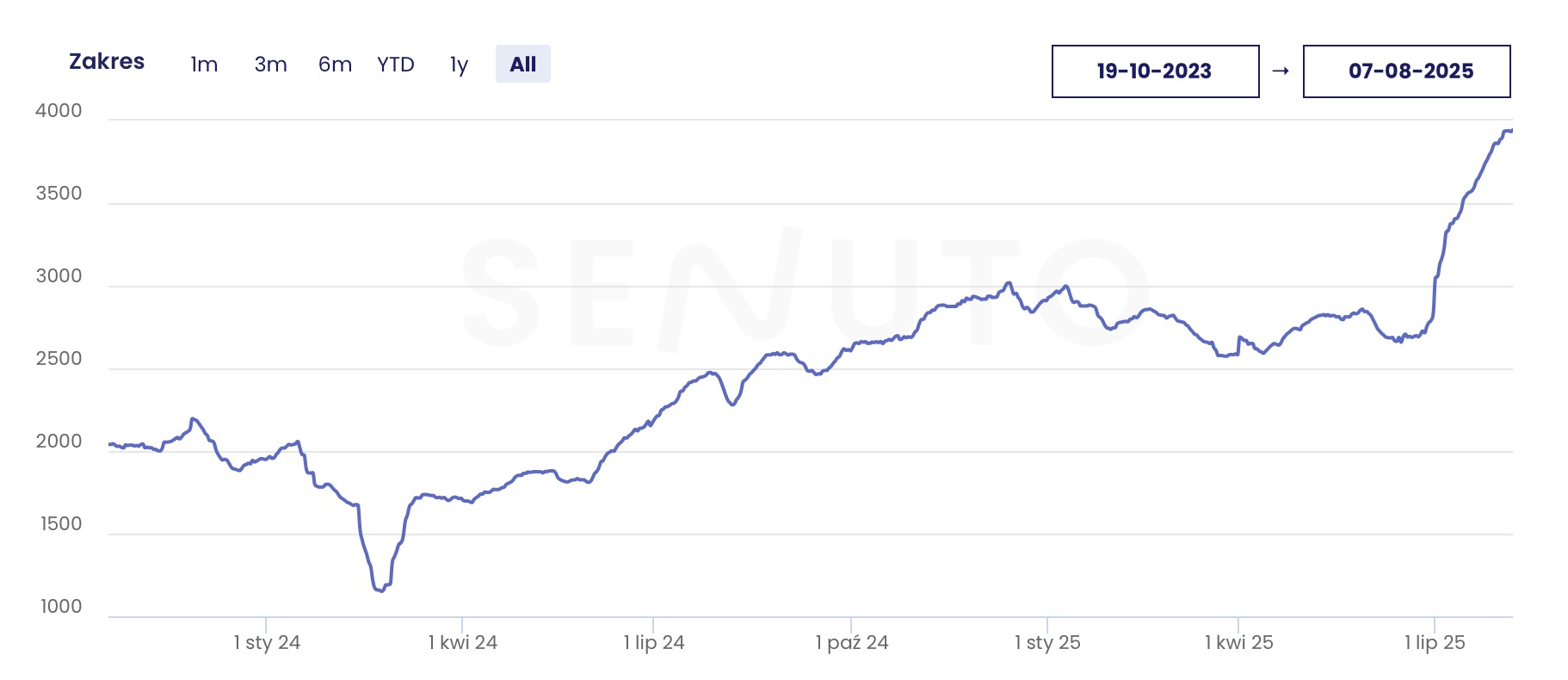Set range to 1y
The width and height of the screenshot is (1568, 680).
(459, 65)
